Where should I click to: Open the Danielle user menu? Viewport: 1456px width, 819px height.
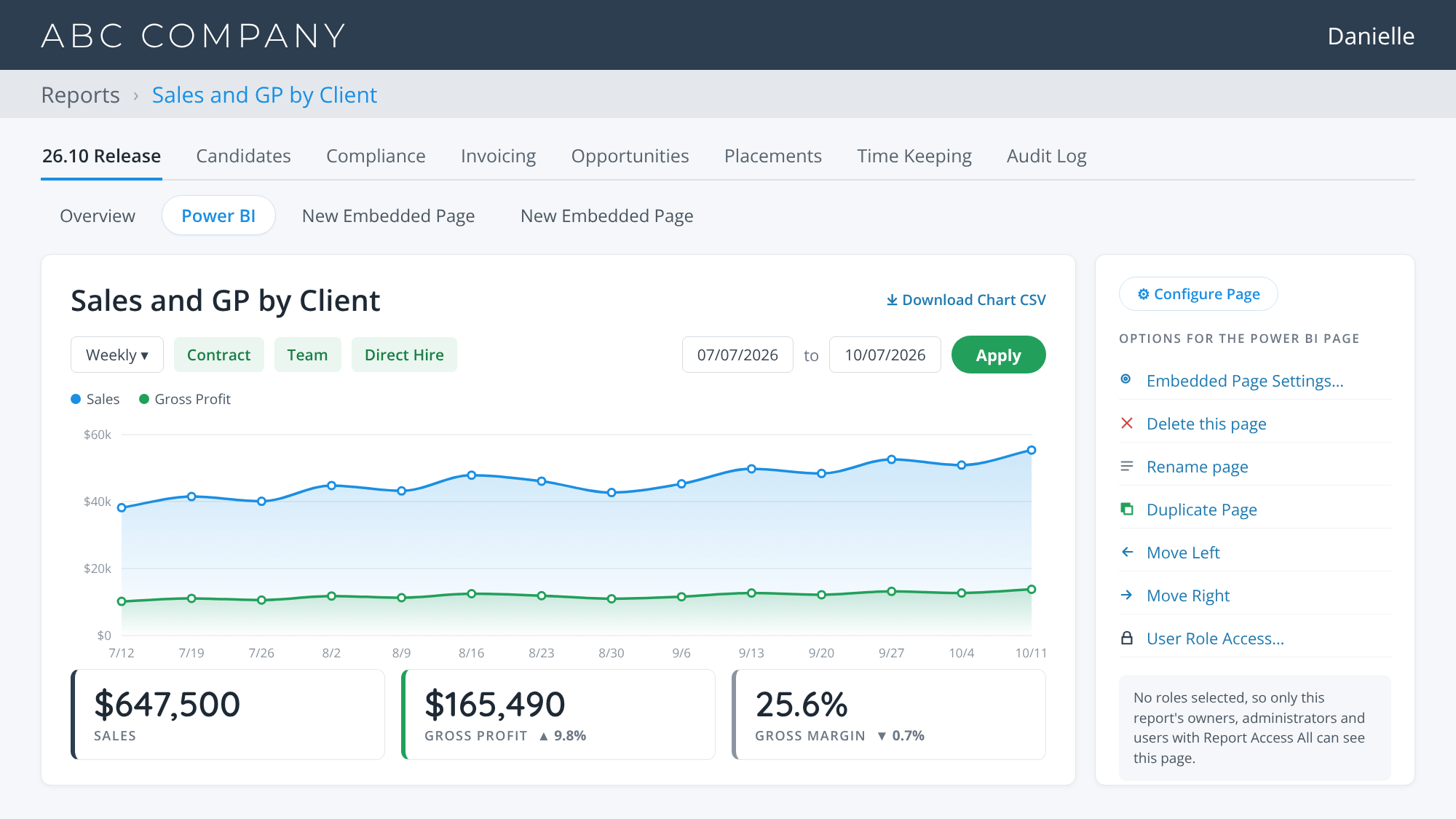tap(1371, 36)
